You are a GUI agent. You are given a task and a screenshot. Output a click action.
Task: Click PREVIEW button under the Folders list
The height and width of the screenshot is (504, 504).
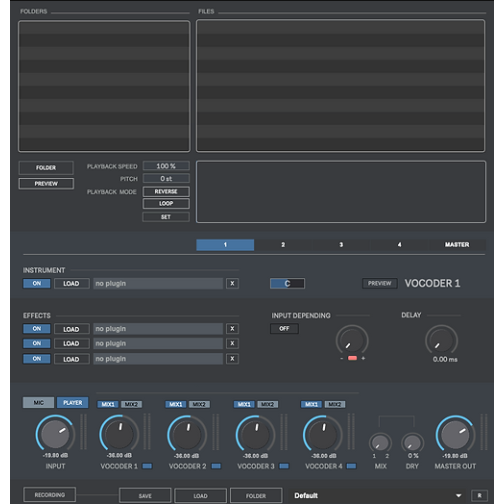[x=46, y=184]
